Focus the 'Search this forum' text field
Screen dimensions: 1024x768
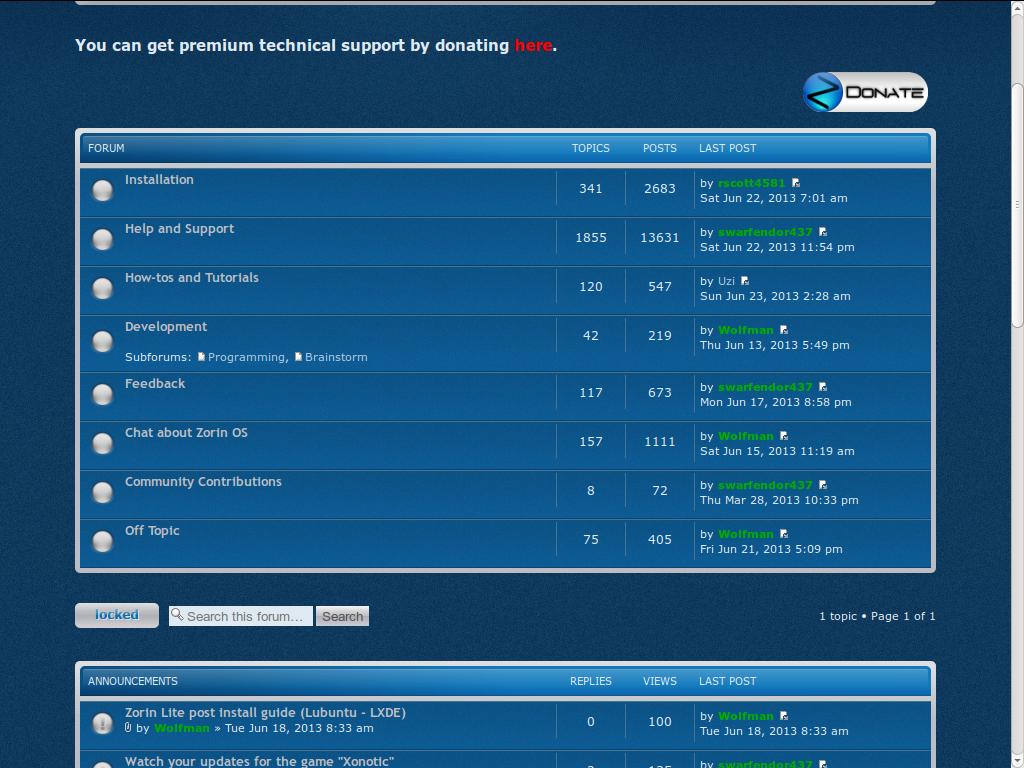(246, 616)
